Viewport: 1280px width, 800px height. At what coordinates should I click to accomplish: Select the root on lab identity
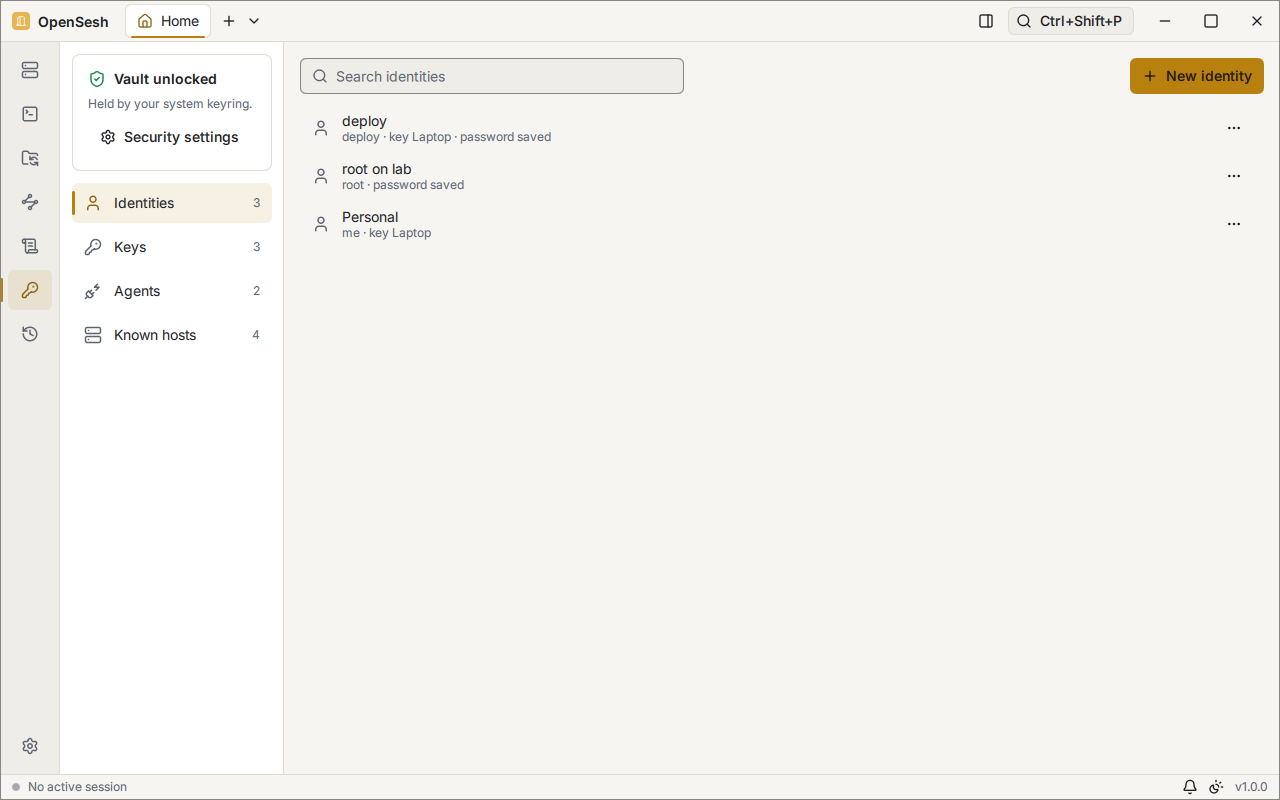pos(782,176)
